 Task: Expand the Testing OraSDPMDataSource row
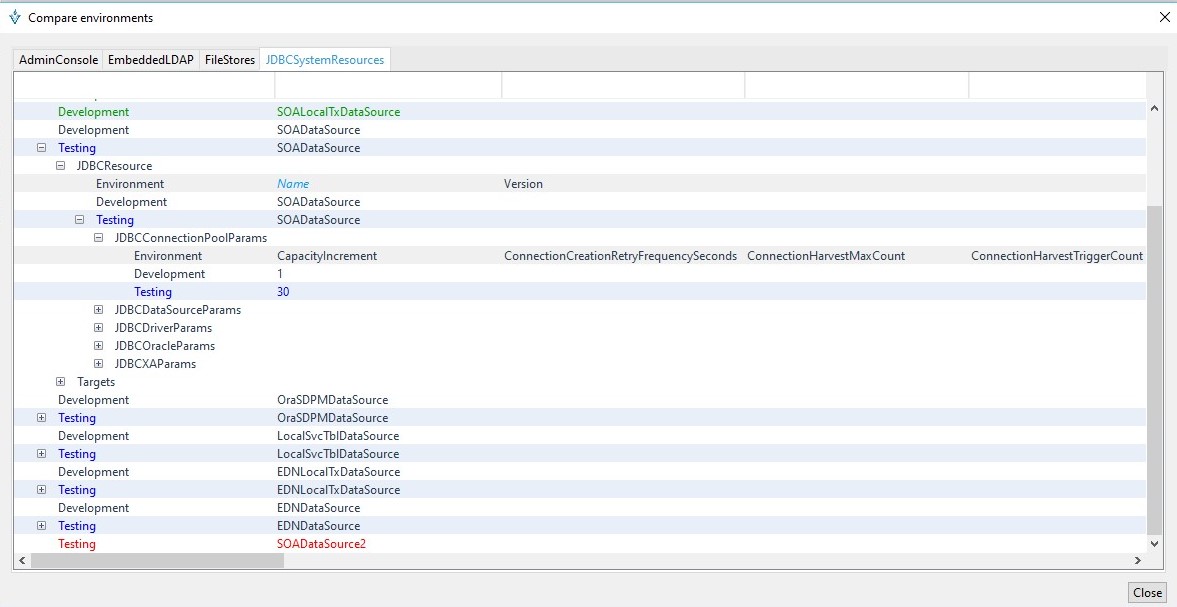point(41,418)
